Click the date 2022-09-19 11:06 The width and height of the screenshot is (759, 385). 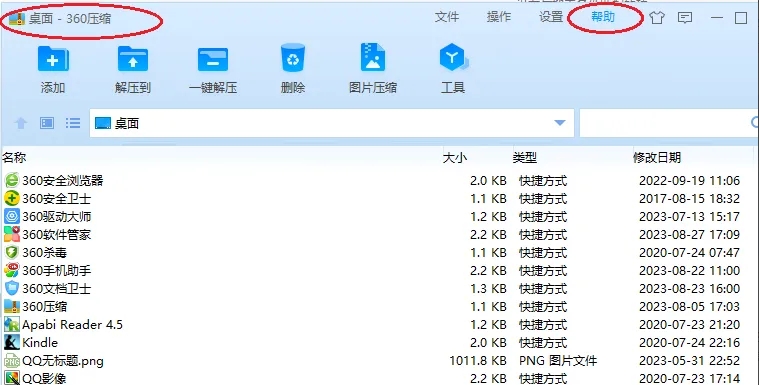pyautogui.click(x=689, y=181)
